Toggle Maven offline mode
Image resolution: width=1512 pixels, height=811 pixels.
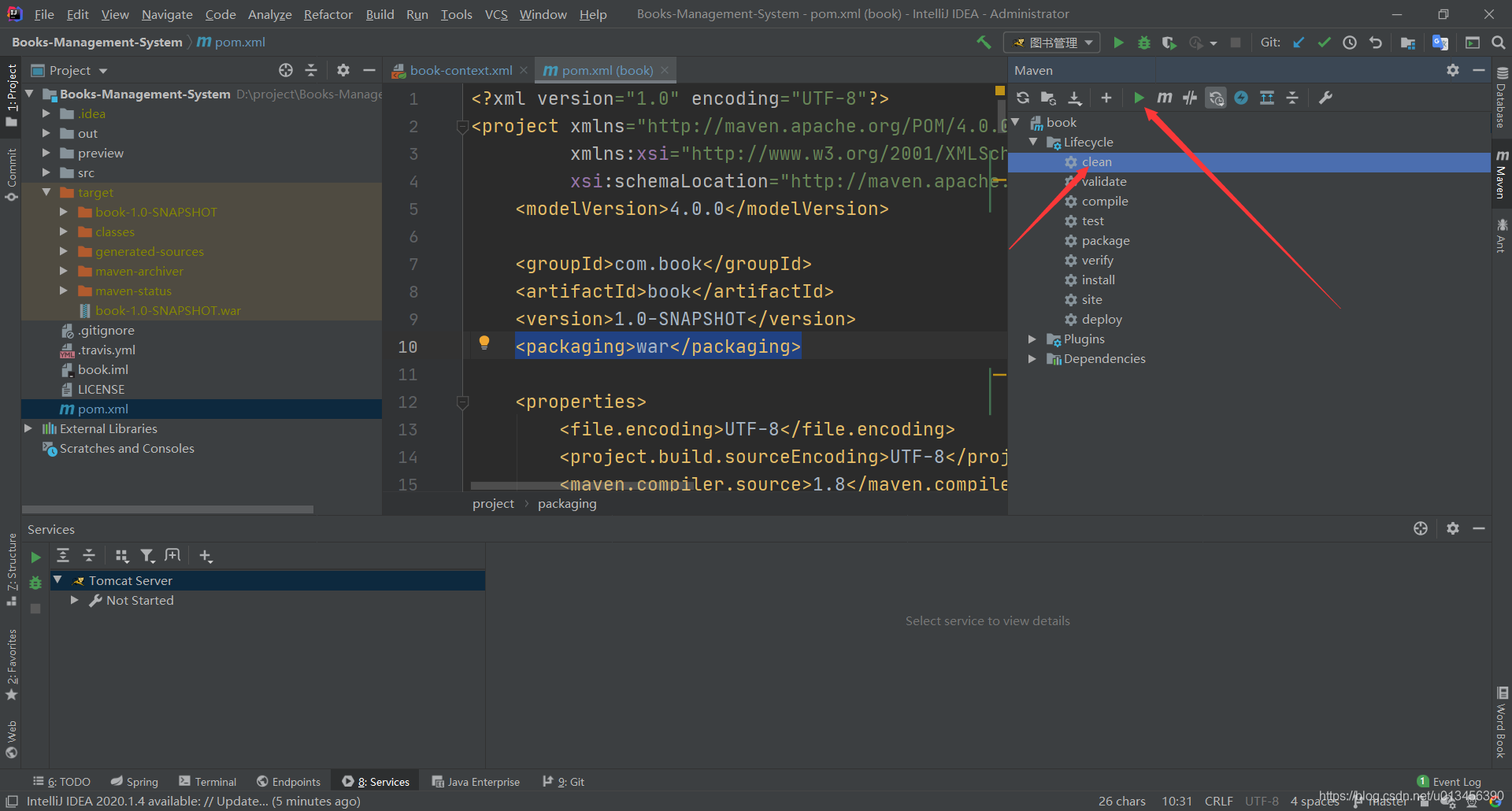(x=1190, y=98)
